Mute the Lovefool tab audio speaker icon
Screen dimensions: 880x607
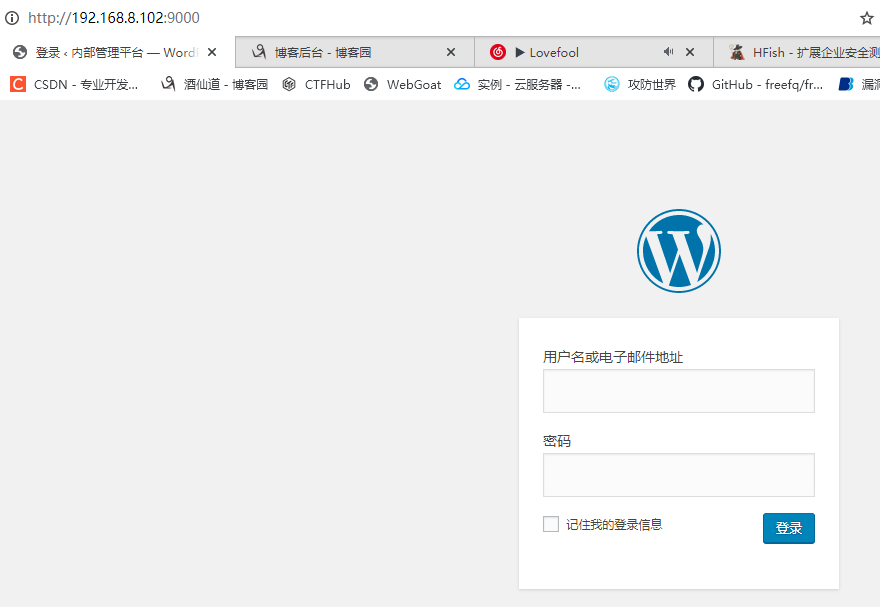click(668, 52)
